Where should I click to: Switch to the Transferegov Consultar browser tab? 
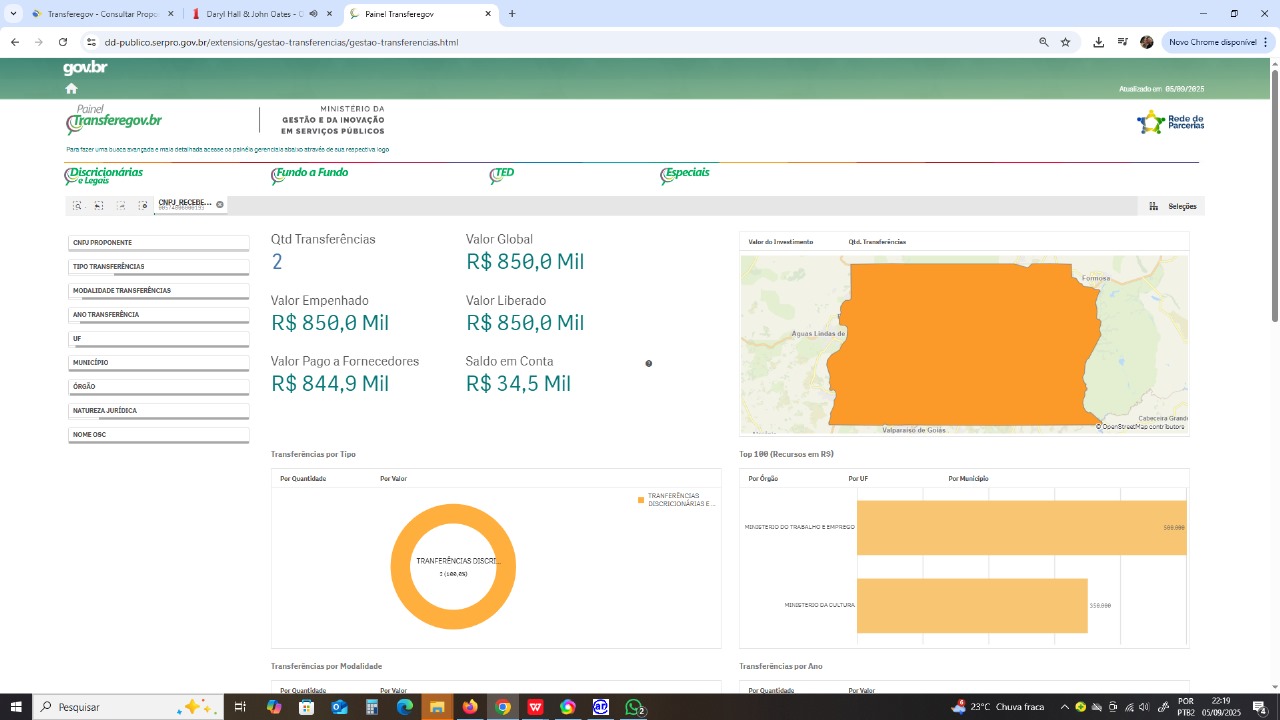click(x=102, y=14)
